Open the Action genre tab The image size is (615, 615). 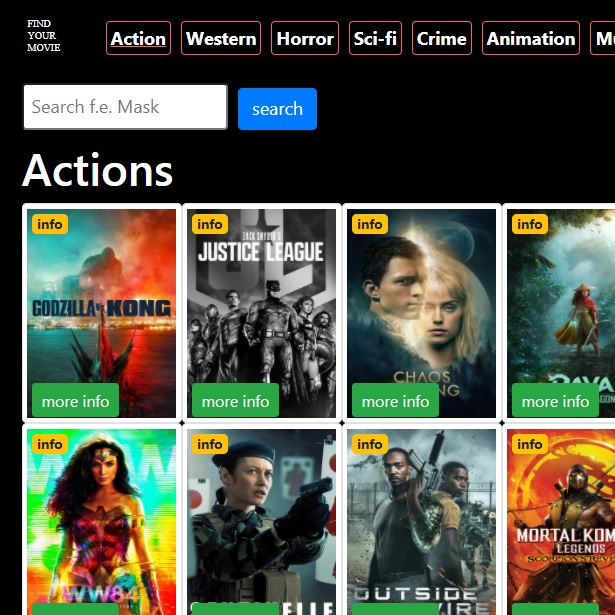(x=138, y=38)
